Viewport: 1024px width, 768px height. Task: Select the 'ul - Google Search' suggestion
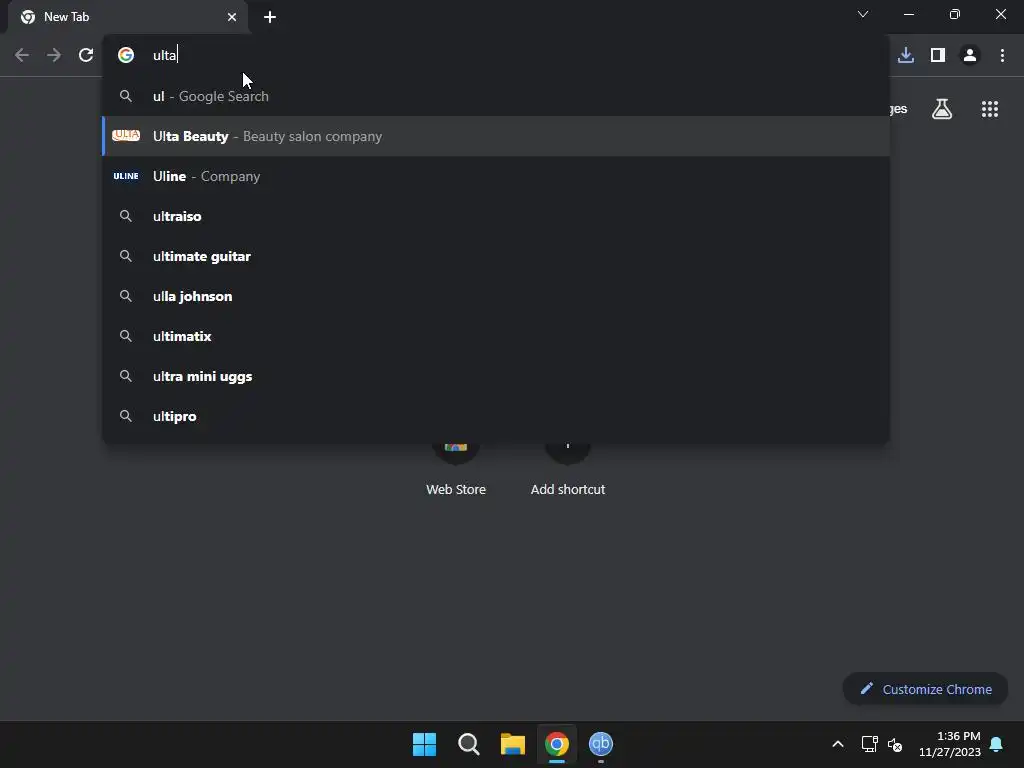coord(496,96)
